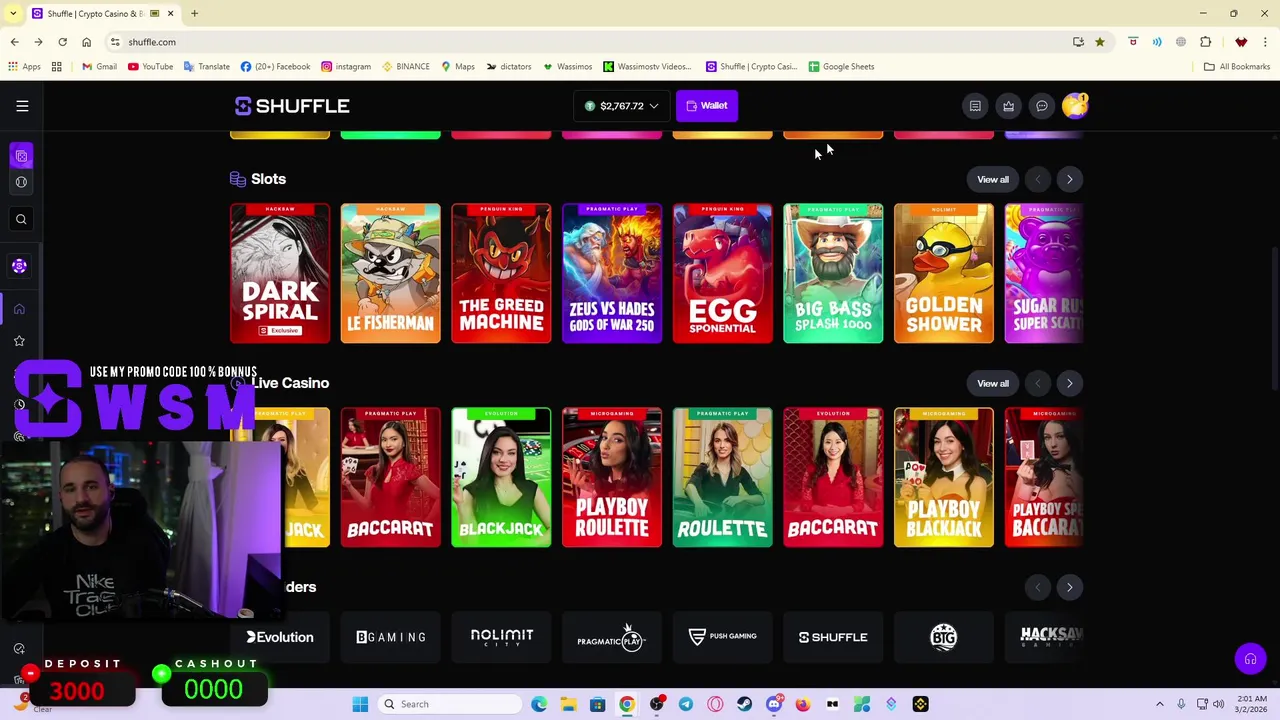Open File Explorer from the taskbar
1280x720 pixels.
(x=568, y=704)
